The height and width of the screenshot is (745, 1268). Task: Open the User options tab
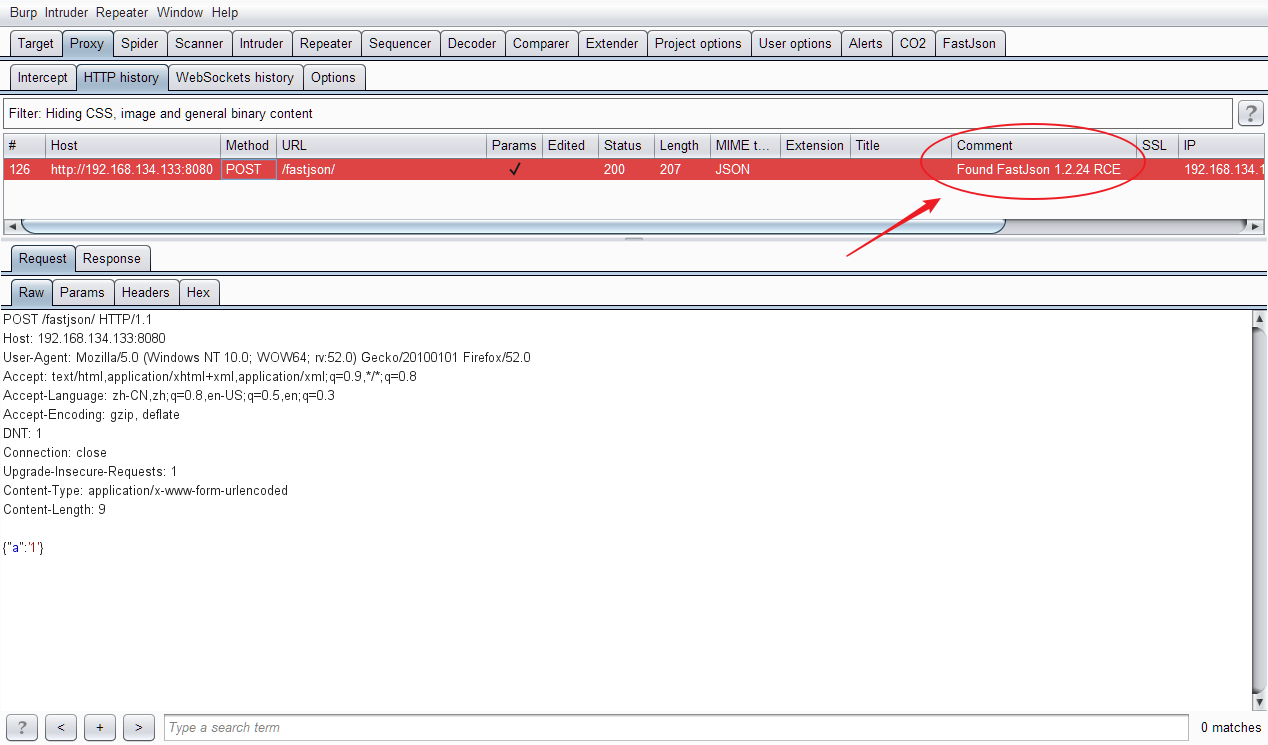(795, 43)
